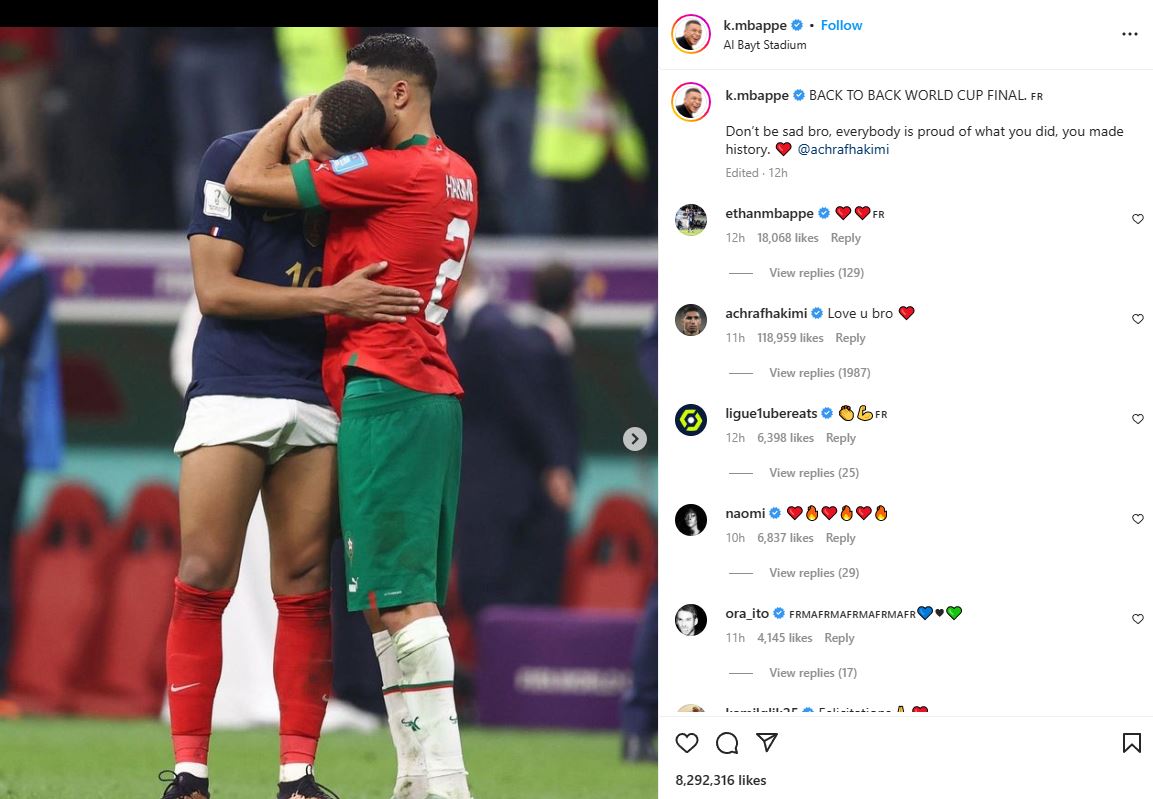Save post with bookmark icon
Screen dimensions: 1153x799
click(x=1132, y=743)
